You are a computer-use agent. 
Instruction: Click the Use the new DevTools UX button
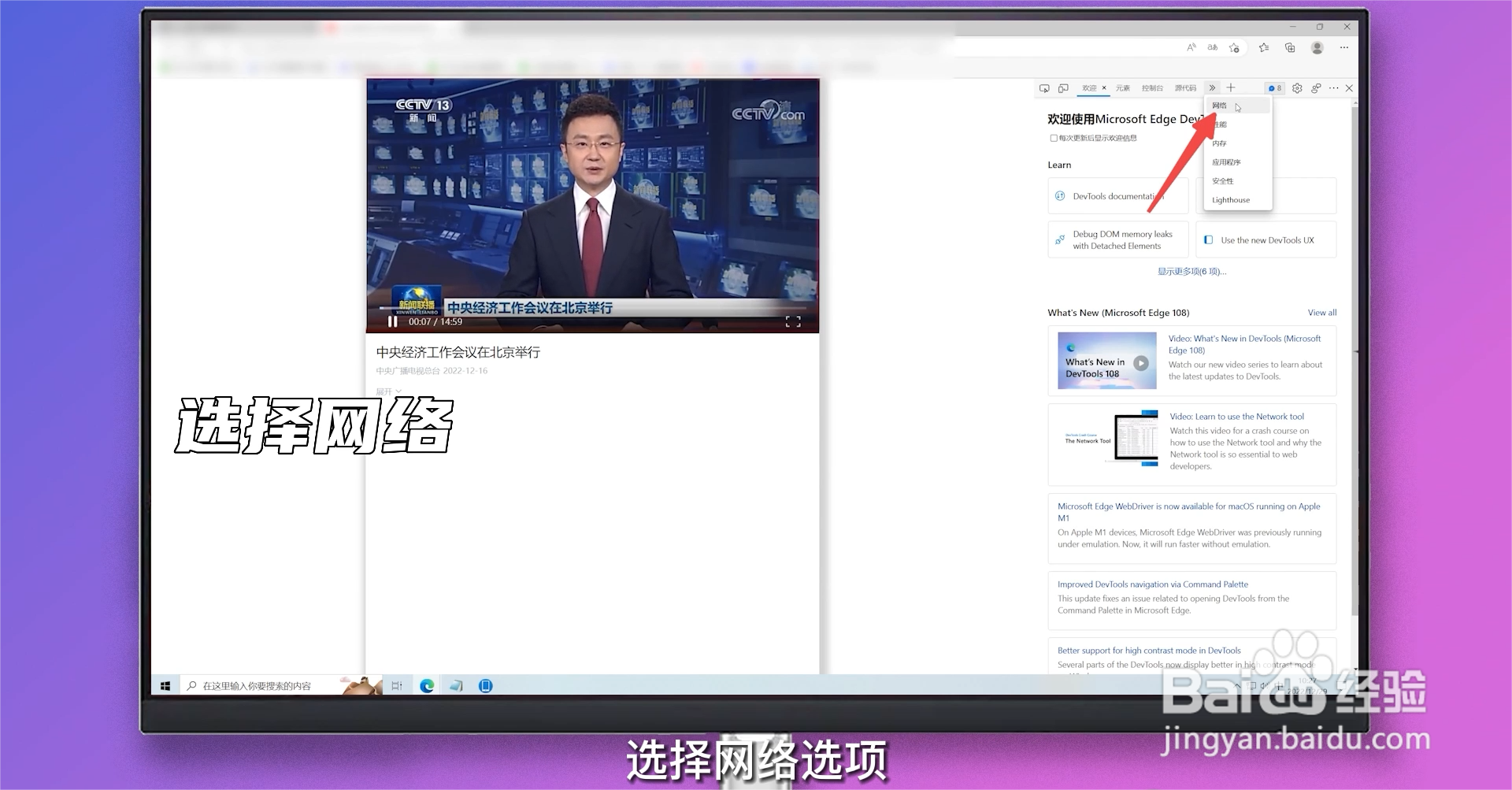pos(1266,239)
